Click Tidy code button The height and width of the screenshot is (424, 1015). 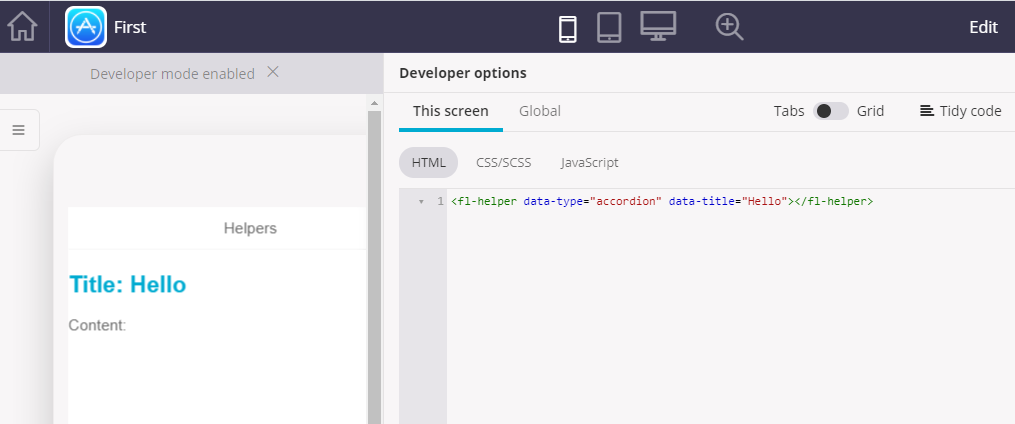point(960,111)
